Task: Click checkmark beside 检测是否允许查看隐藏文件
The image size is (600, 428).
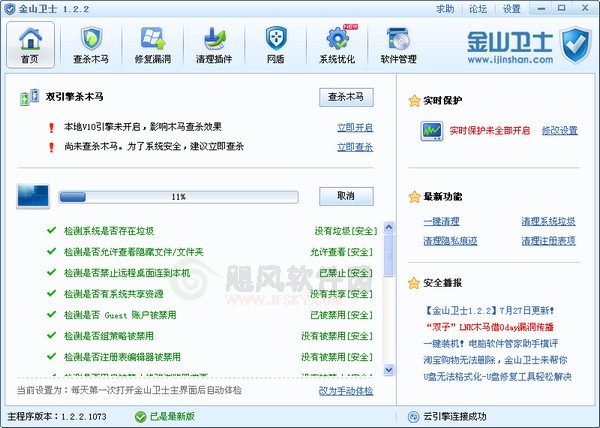Action: pyautogui.click(x=51, y=251)
